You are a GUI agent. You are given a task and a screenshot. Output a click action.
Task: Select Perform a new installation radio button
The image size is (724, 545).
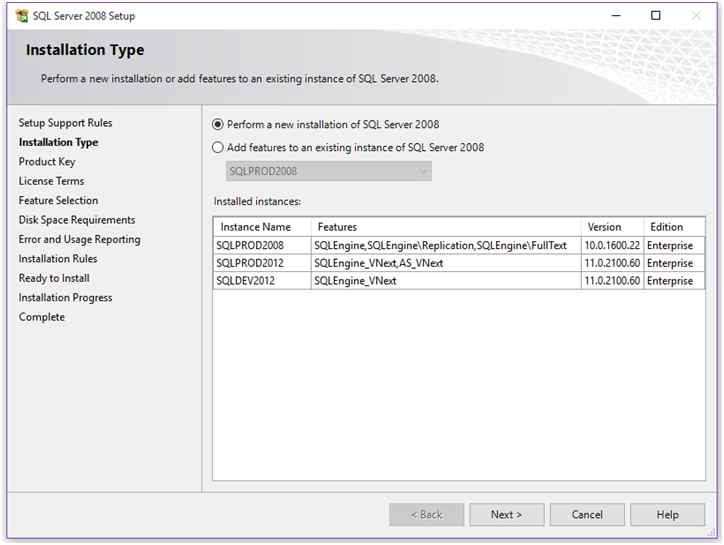click(217, 124)
